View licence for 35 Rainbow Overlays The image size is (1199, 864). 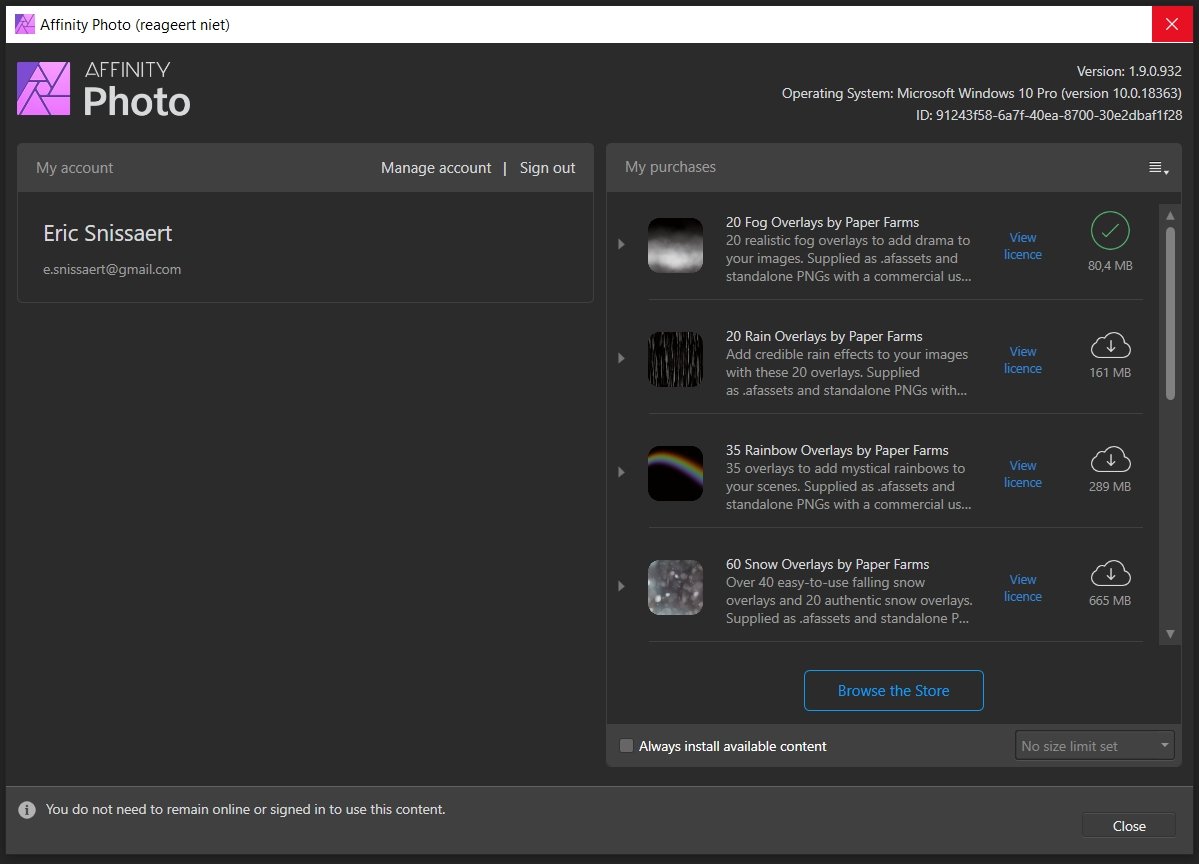[1023, 474]
